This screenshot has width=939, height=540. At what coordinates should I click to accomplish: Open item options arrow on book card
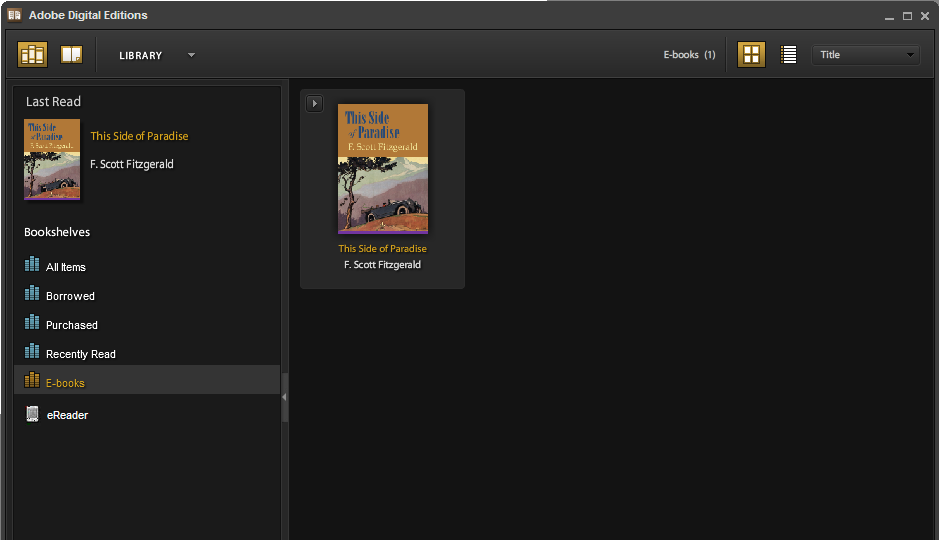(x=314, y=104)
